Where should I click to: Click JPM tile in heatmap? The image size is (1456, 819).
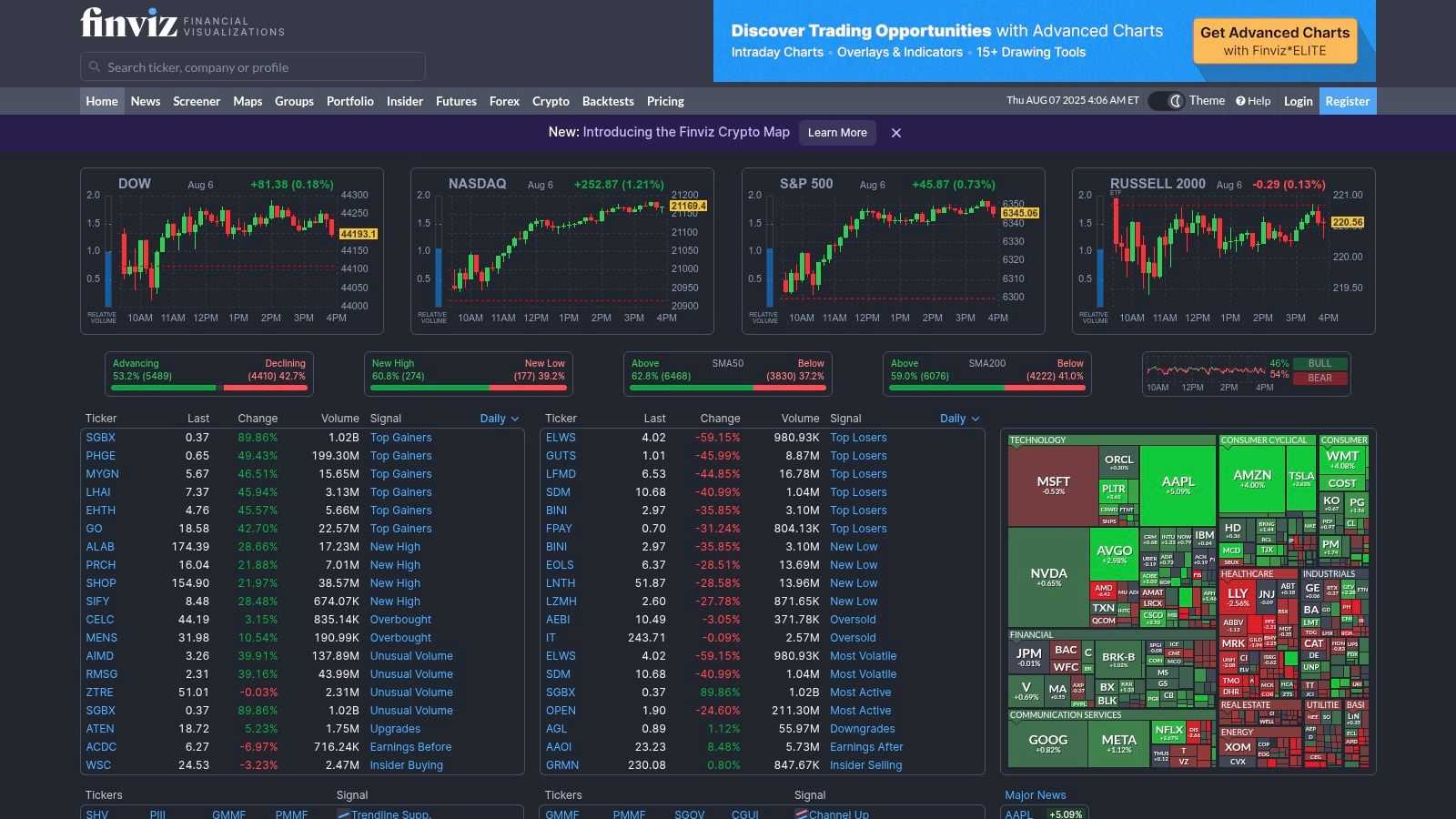pyautogui.click(x=1028, y=657)
